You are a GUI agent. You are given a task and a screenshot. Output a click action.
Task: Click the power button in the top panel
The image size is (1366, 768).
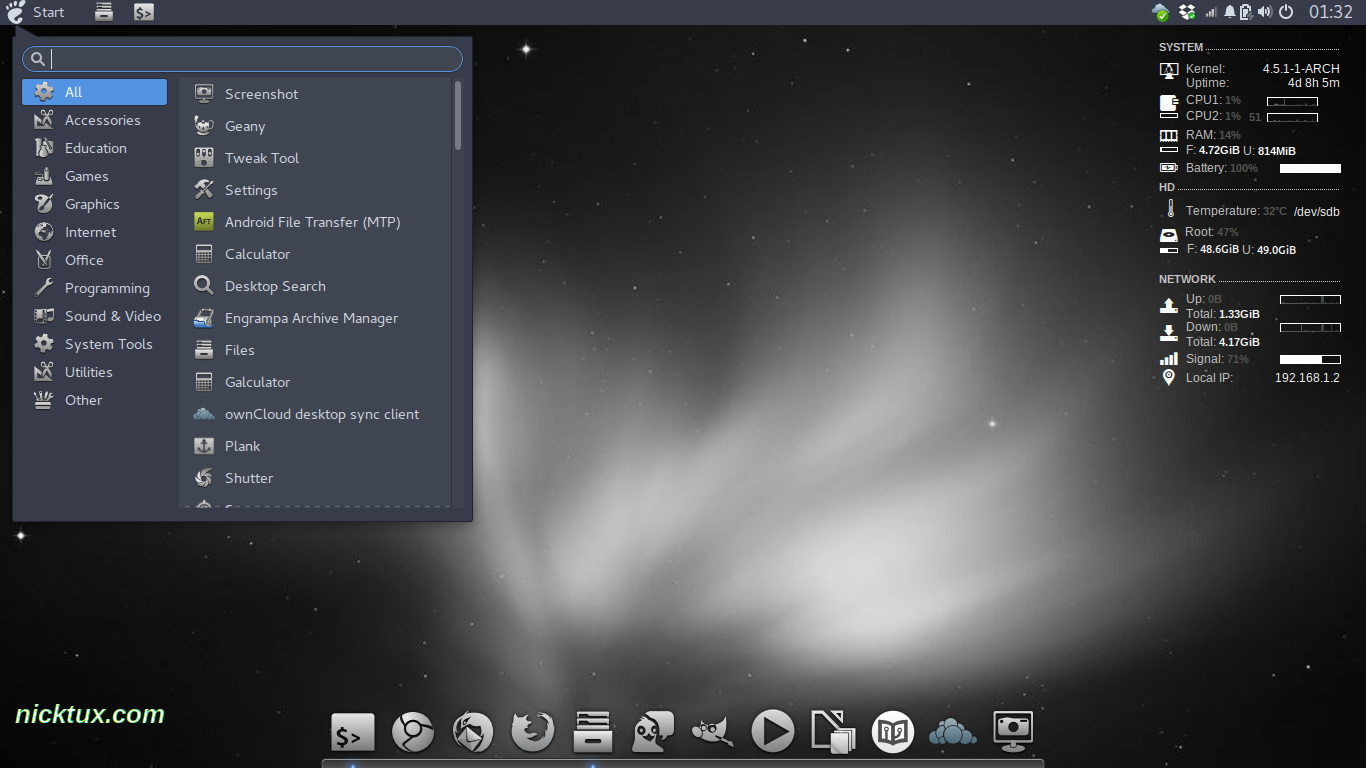[x=1286, y=12]
